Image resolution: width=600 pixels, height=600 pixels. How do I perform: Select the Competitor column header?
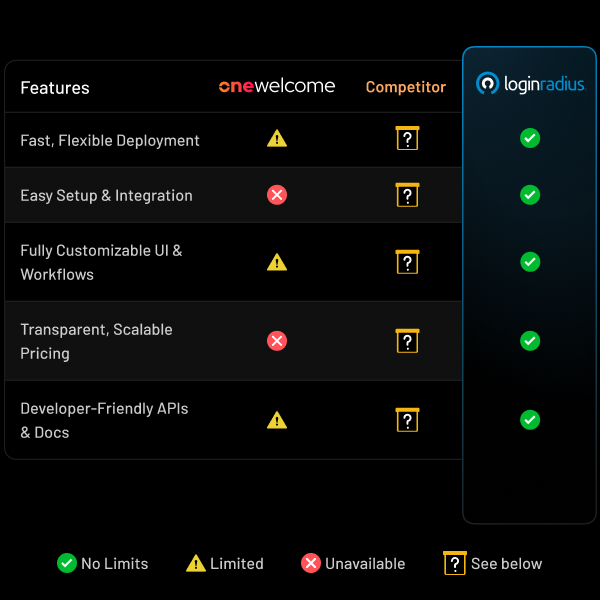pos(406,87)
